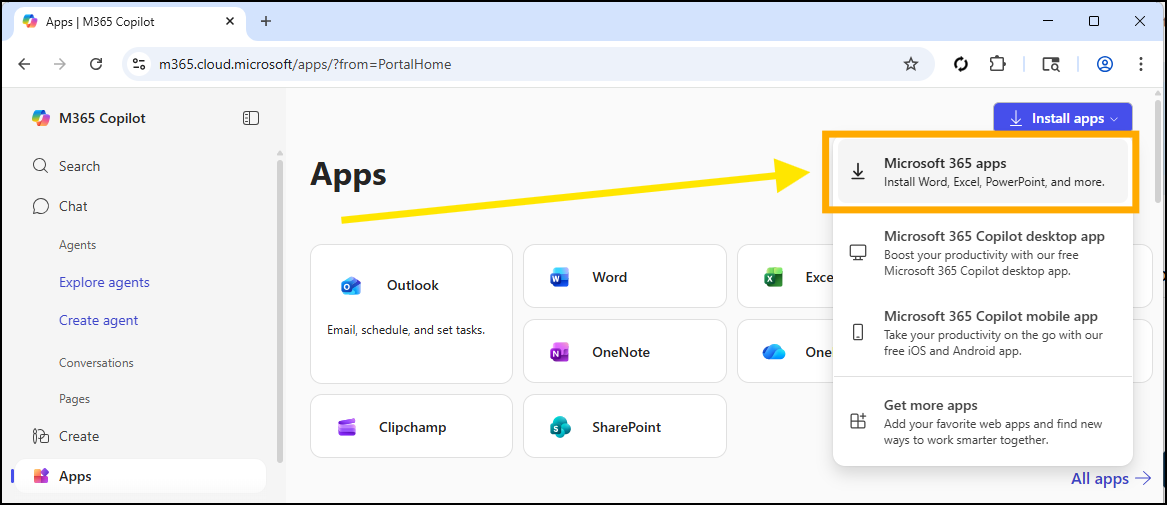Open a new browser tab

266,21
